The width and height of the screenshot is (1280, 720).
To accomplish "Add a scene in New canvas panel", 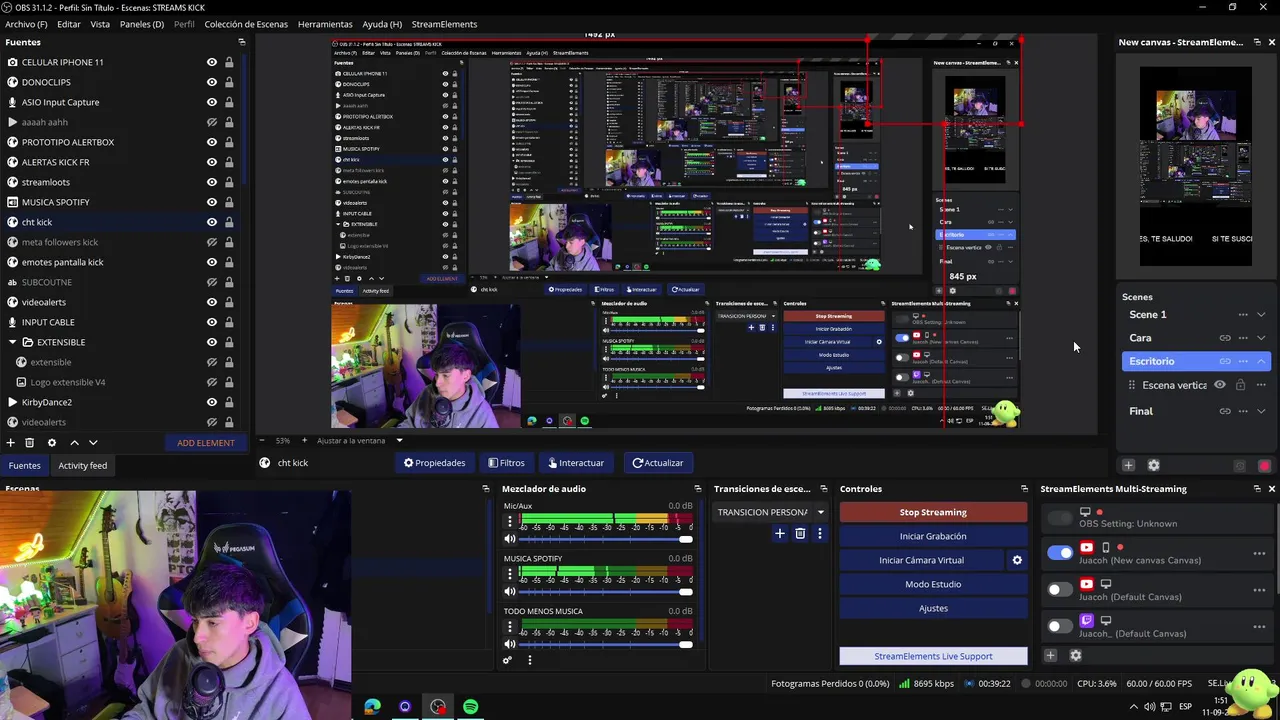I will 1128,465.
